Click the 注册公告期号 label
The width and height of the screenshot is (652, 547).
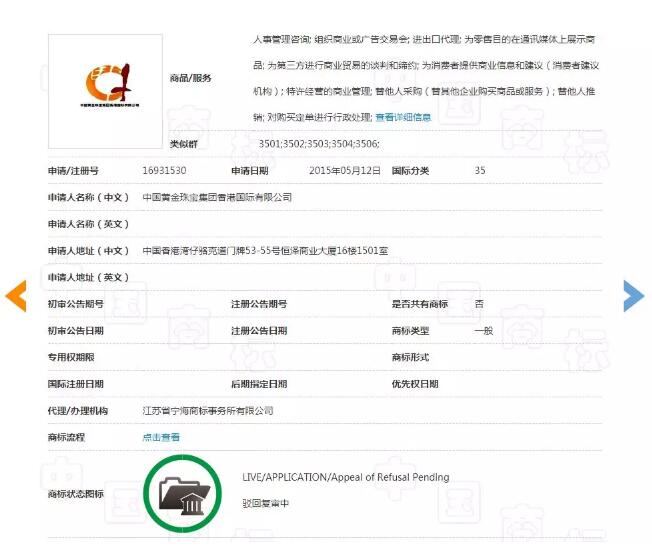point(259,304)
